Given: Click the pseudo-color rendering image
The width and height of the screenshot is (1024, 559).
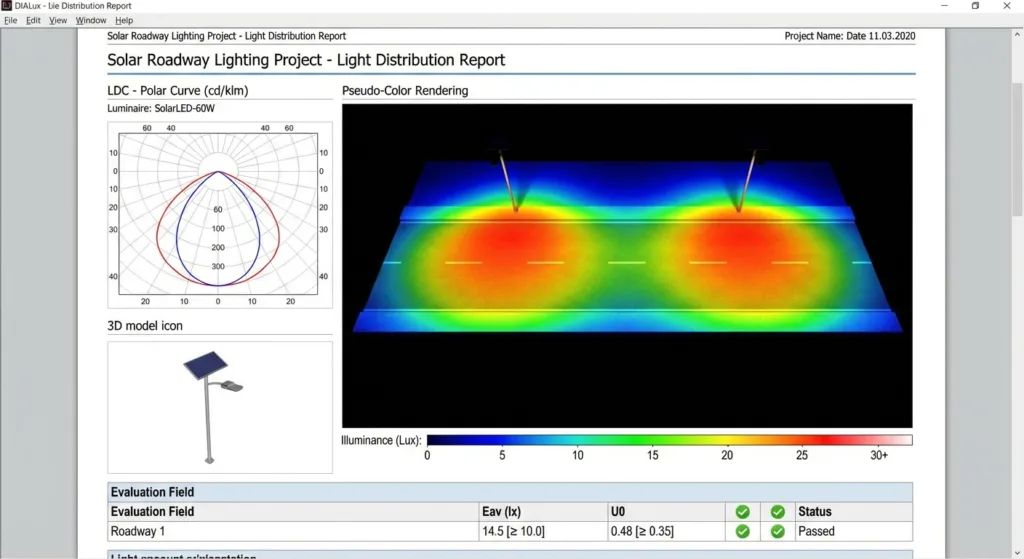Looking at the screenshot, I should (627, 266).
